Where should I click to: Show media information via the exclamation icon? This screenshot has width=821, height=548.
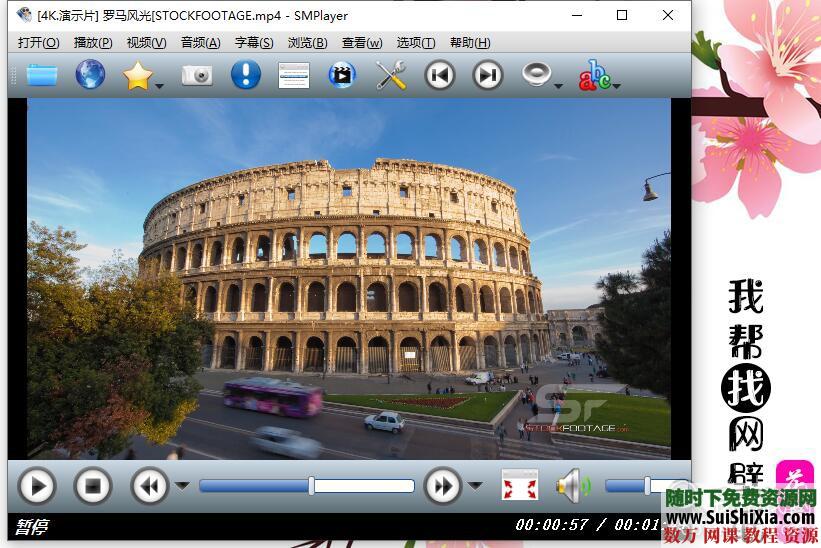click(245, 75)
